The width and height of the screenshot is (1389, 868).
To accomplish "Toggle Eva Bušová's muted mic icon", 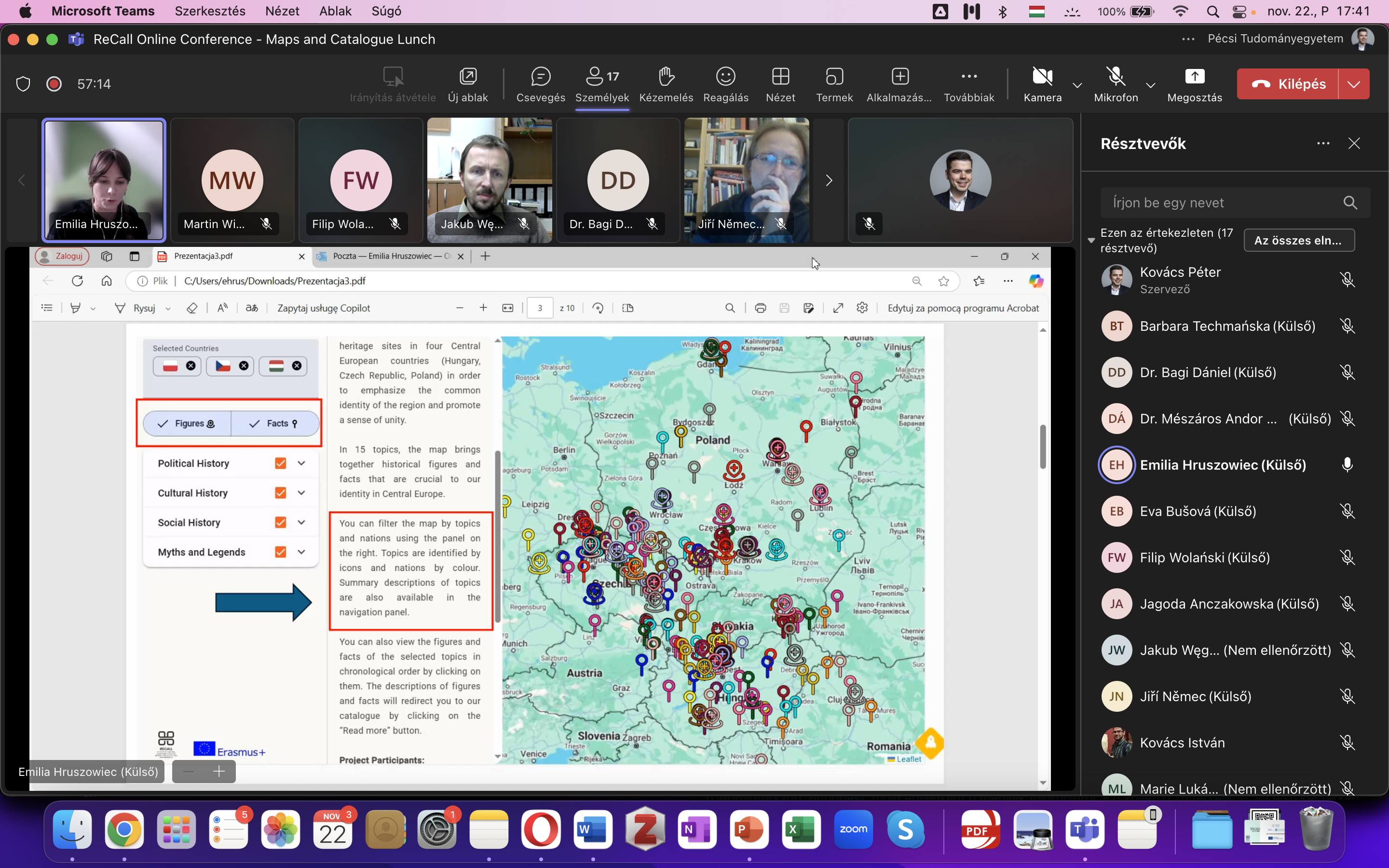I will [1347, 512].
